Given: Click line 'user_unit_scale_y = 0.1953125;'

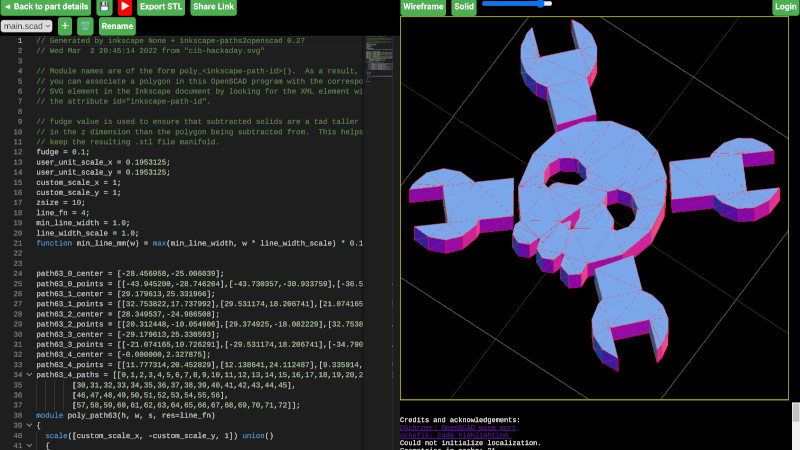Looking at the screenshot, I should 103,172.
